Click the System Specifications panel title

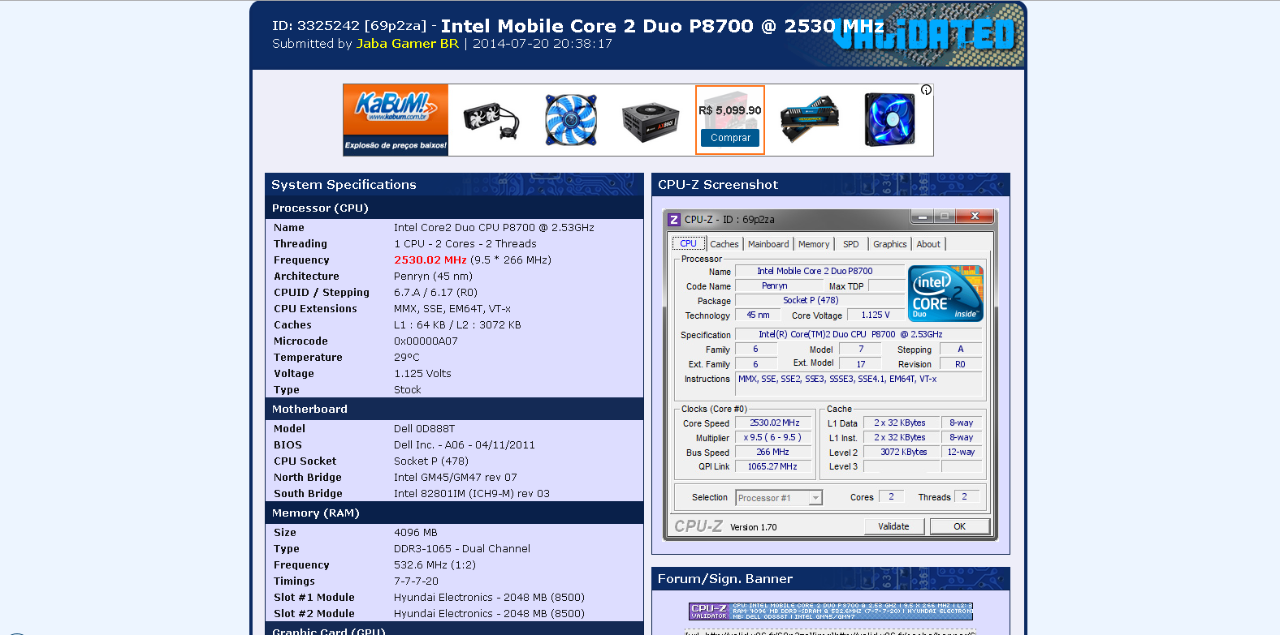344,185
